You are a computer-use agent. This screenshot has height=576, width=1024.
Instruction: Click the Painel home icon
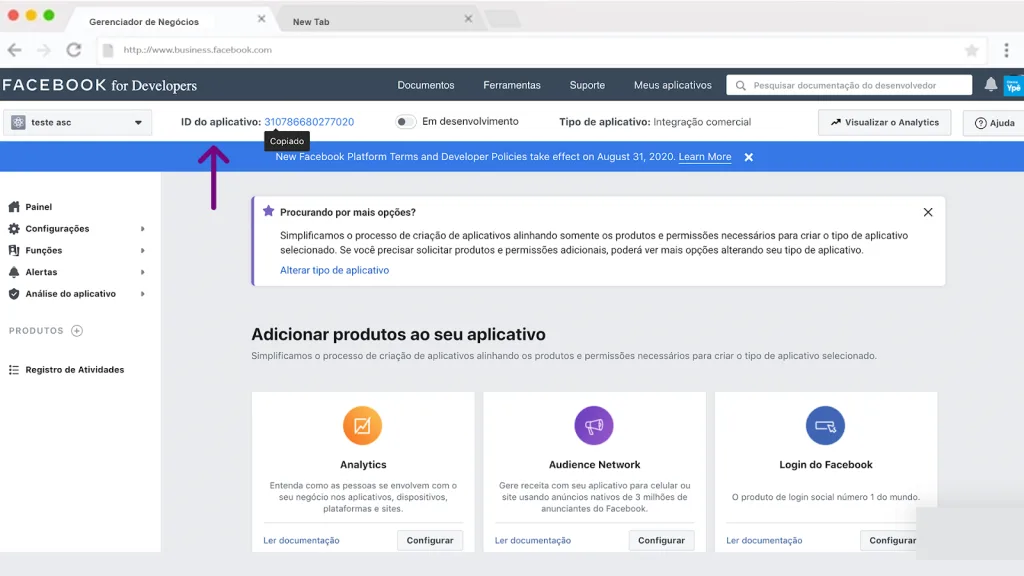[x=14, y=206]
